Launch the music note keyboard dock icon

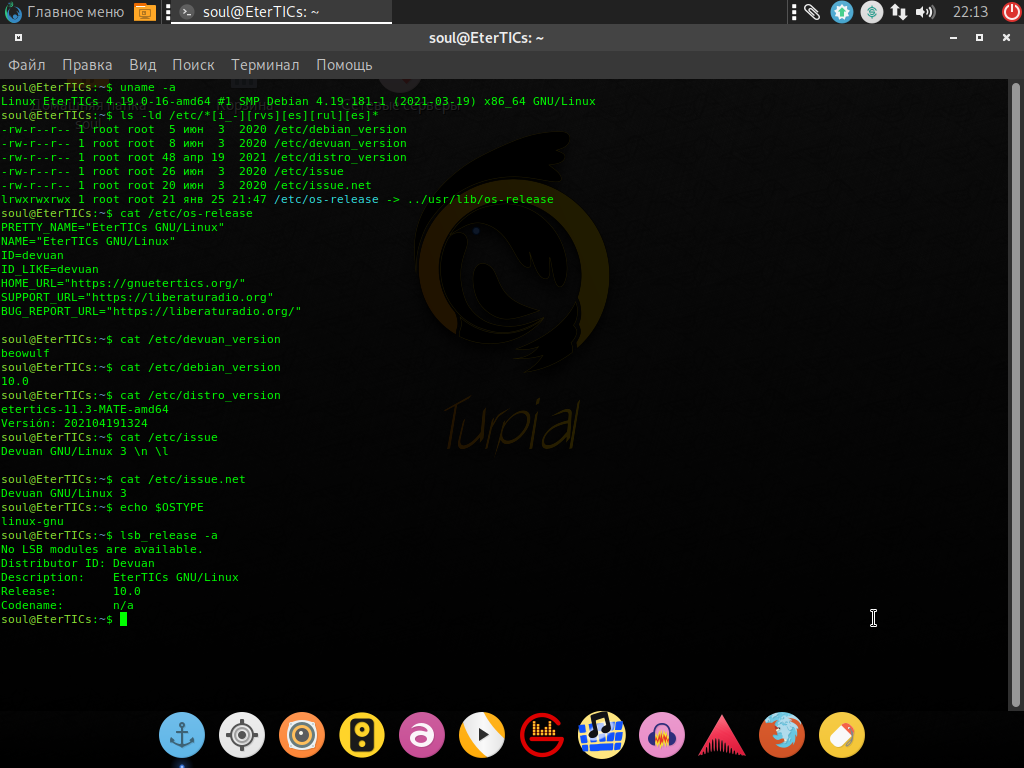click(601, 735)
